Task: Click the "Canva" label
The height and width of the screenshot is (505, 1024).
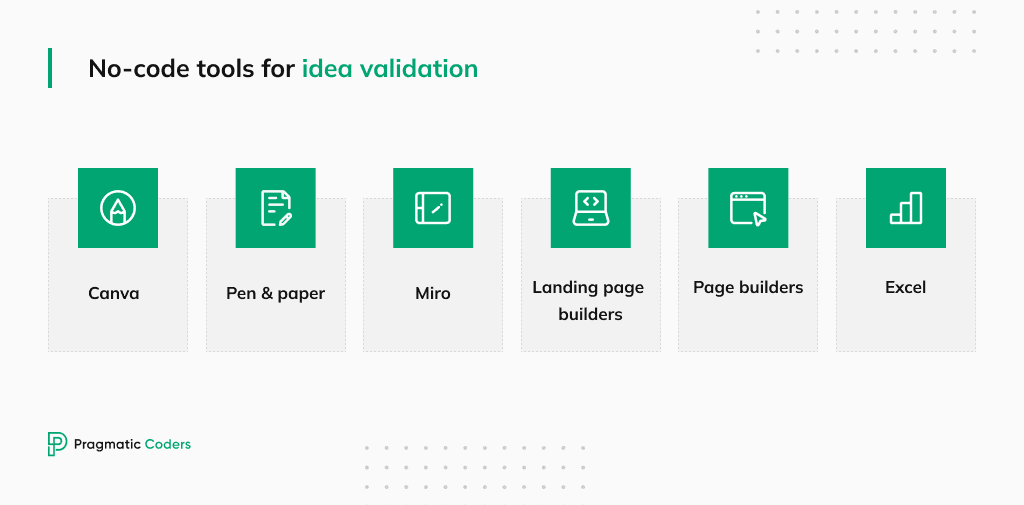Action: [114, 293]
